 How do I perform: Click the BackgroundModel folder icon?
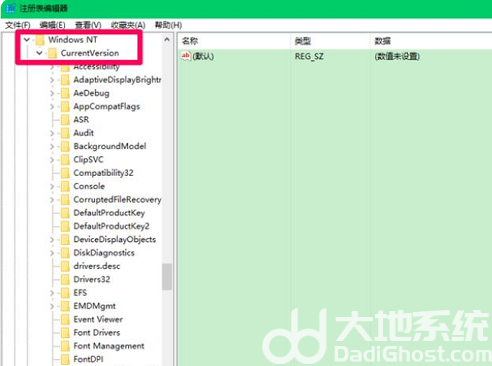(x=65, y=146)
